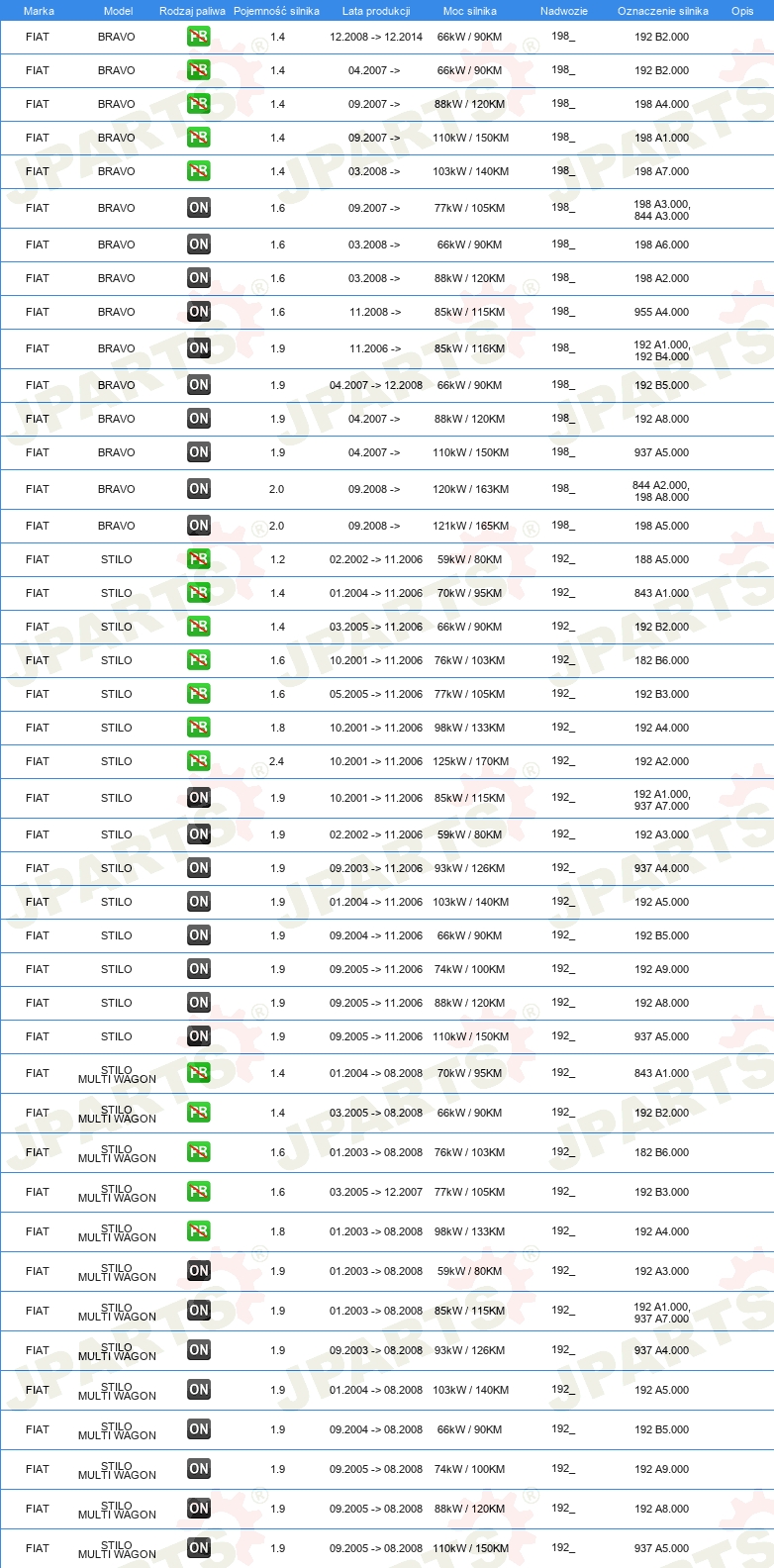
Task: Click the Moc silnika column header
Action: pos(470,11)
